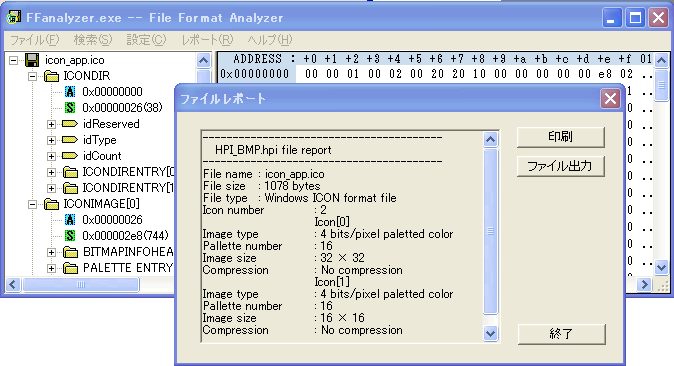Click the ファイル出力 file output button
Viewport: 674px width, 366px height.
pos(561,166)
